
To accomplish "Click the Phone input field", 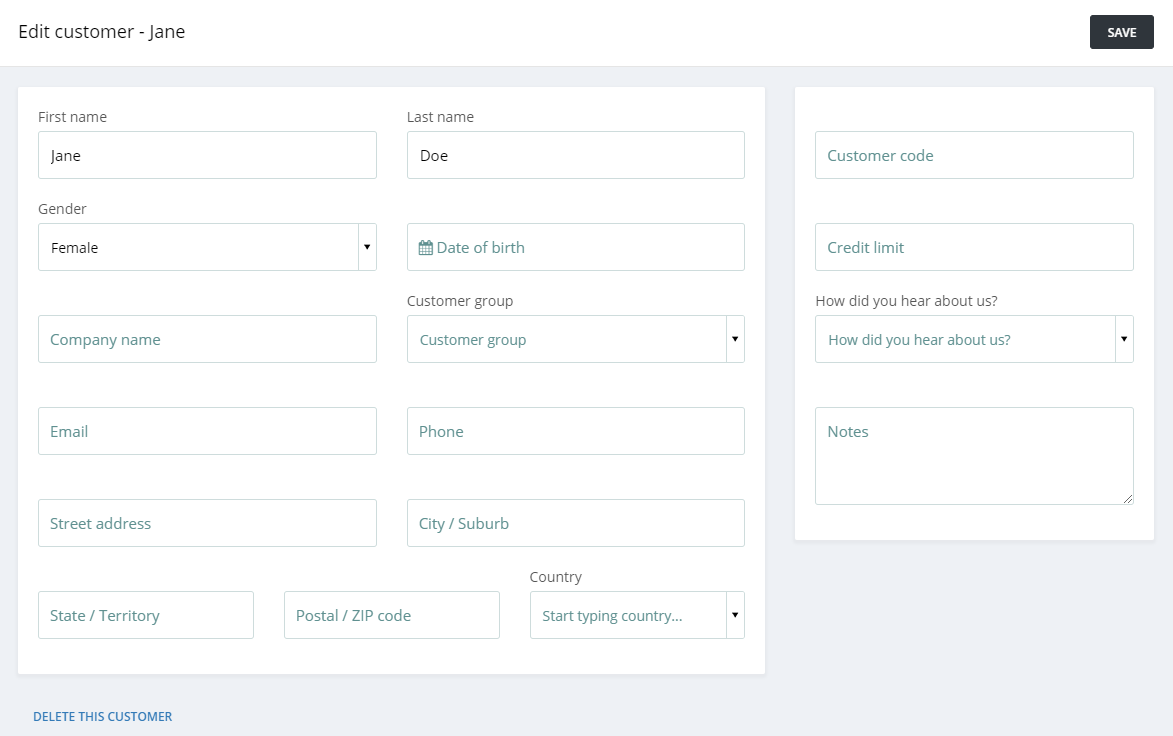I will coord(575,431).
